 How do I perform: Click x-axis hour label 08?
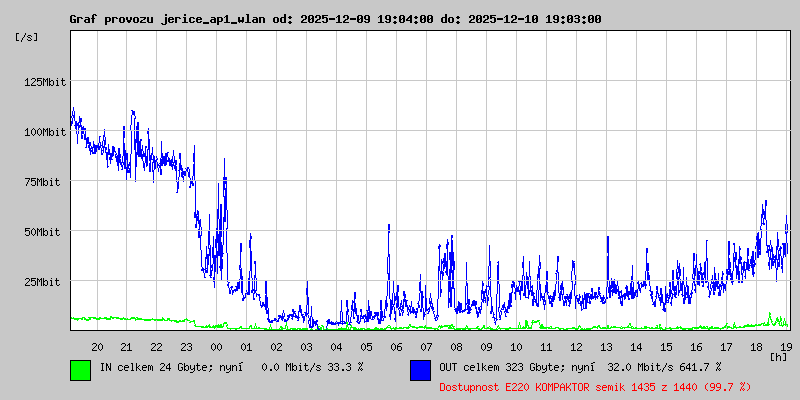coord(456,347)
